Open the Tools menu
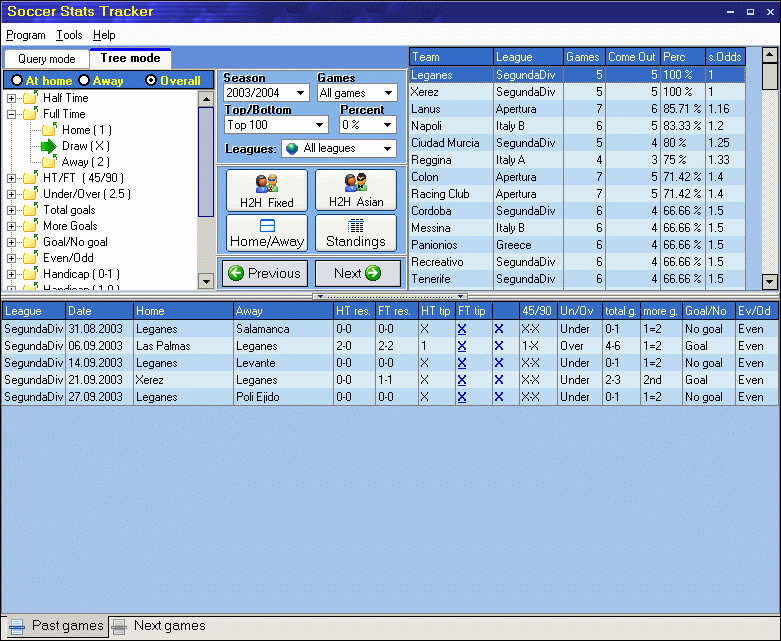This screenshot has height=641, width=781. coord(69,35)
